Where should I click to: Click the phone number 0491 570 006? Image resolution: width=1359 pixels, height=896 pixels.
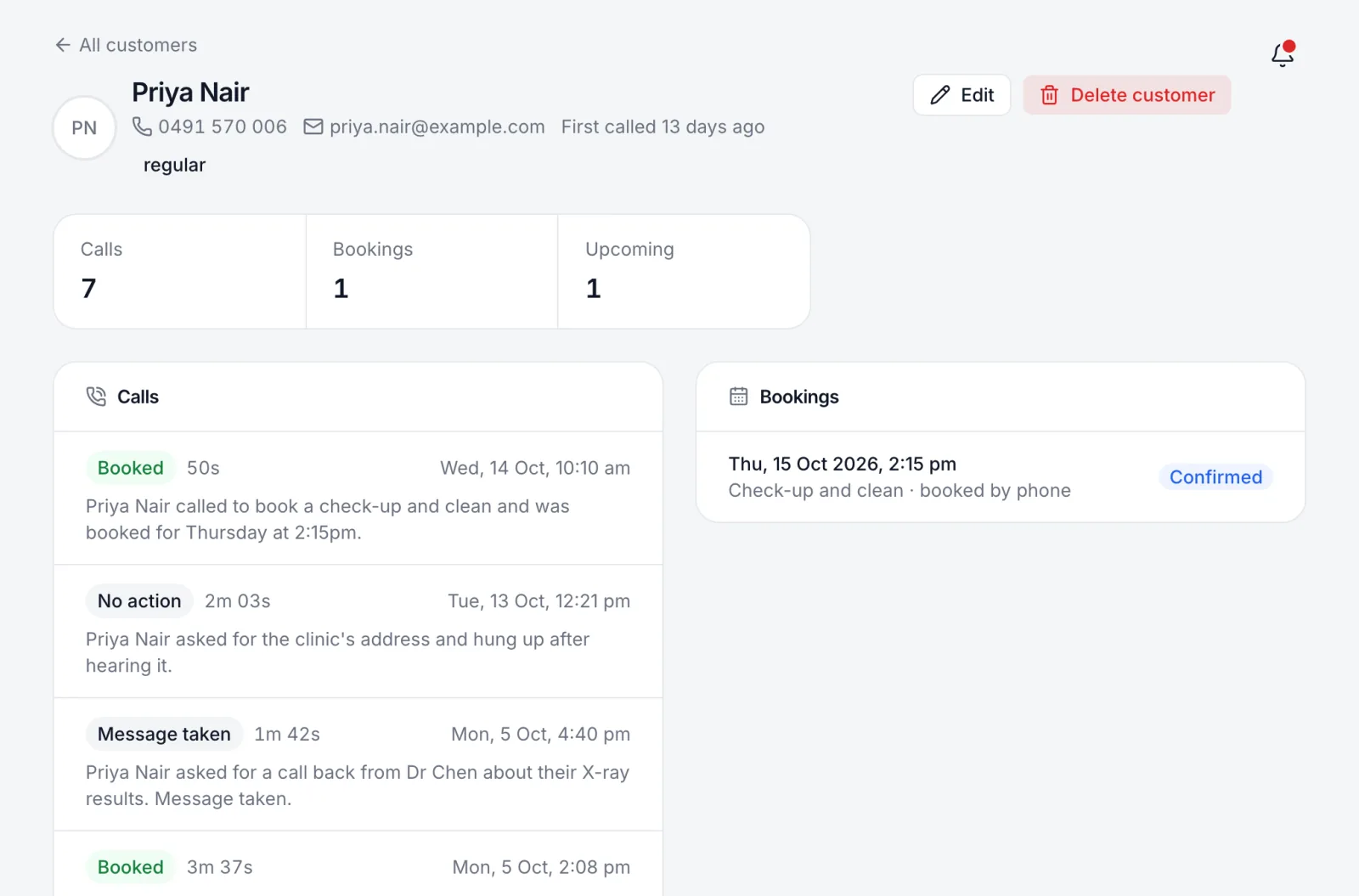tap(223, 127)
